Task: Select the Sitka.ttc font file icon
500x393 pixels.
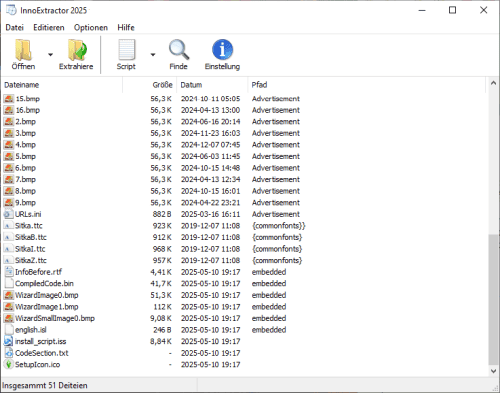Action: pos(9,226)
